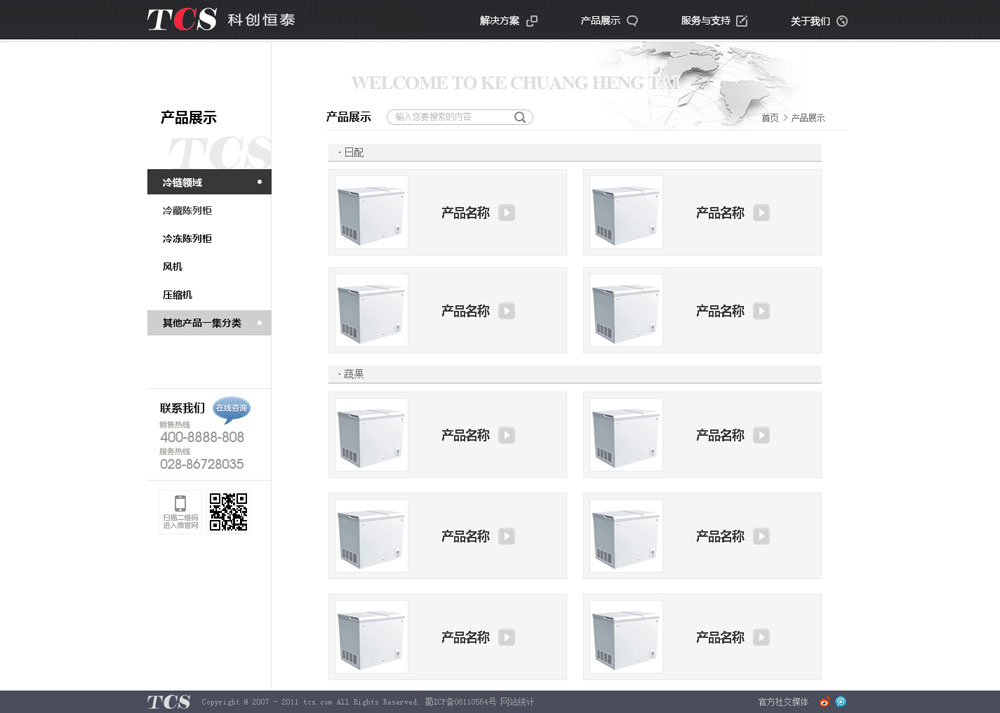Click the TCS logo in footer
The image size is (1000, 713).
[168, 702]
